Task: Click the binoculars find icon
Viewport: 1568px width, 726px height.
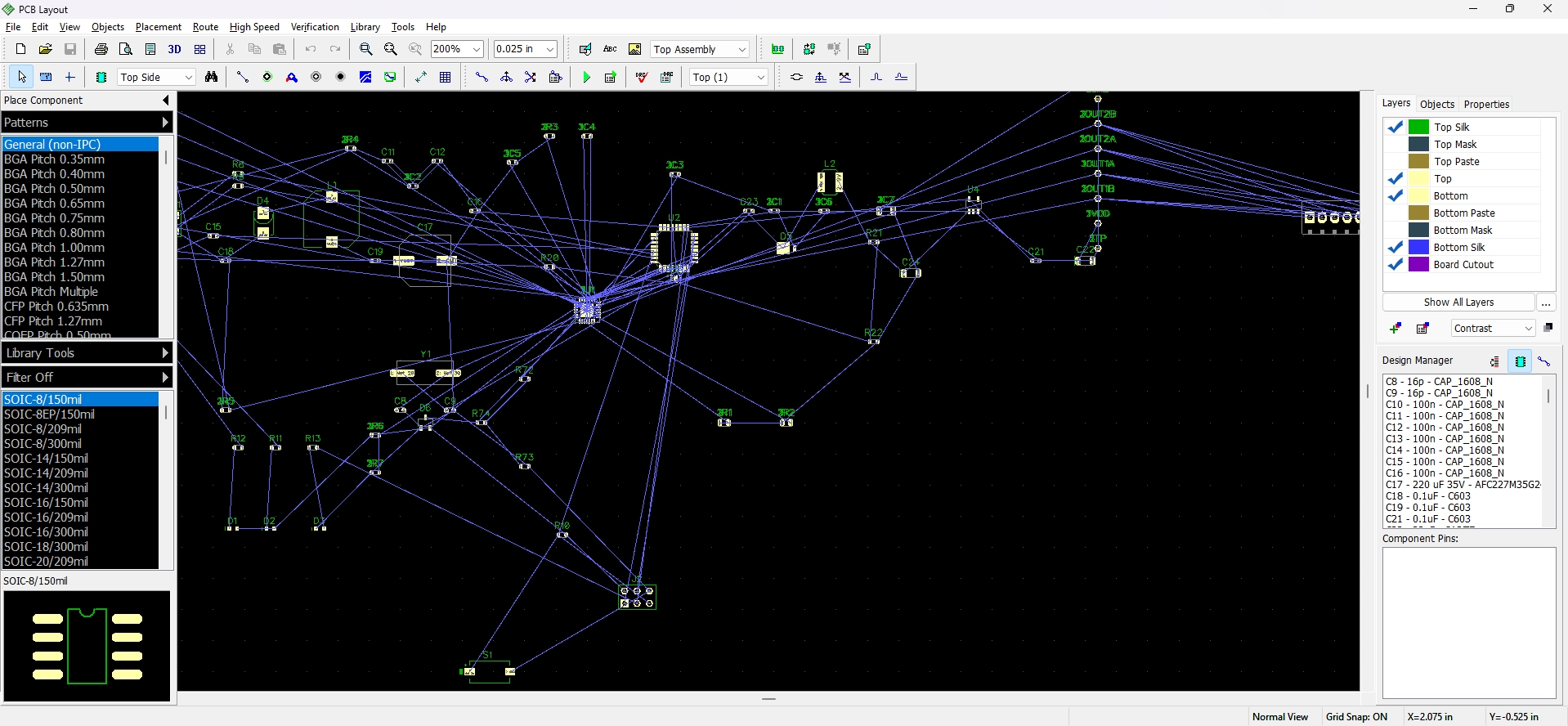Action: tap(212, 77)
